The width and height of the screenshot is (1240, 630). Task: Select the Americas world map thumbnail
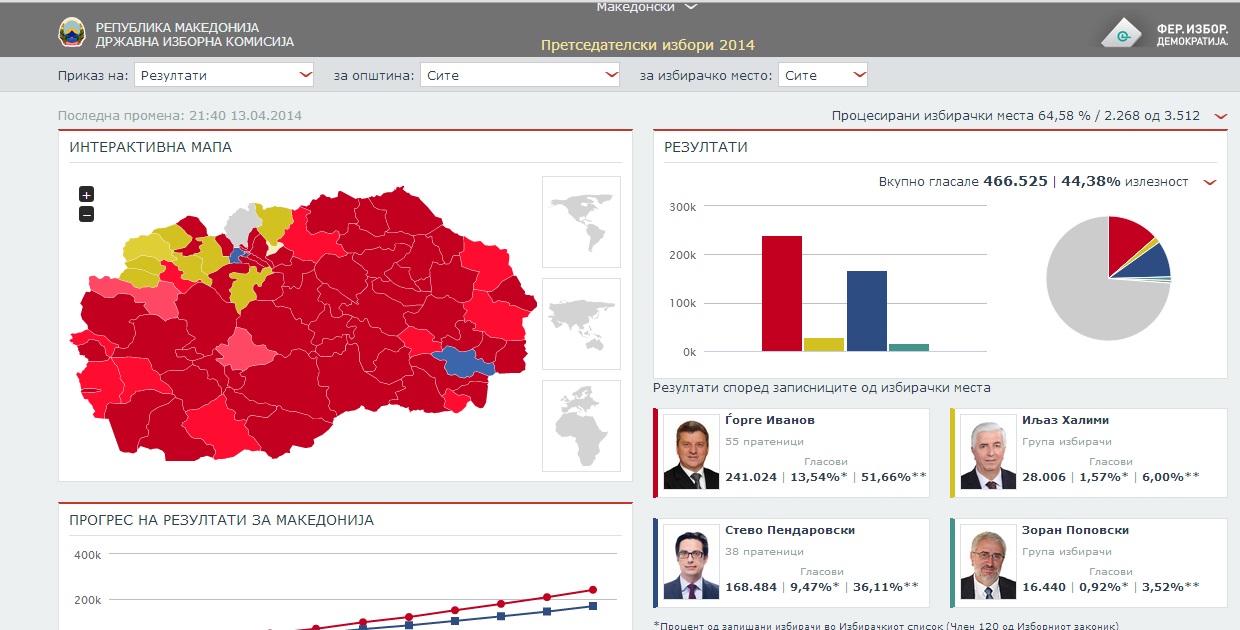tap(581, 222)
